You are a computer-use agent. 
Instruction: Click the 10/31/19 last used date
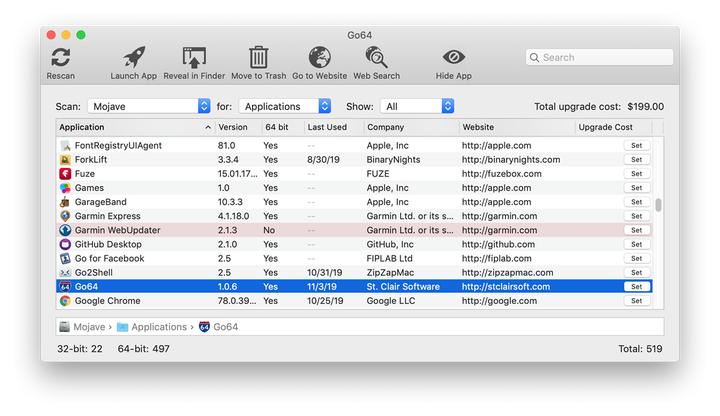[325, 273]
